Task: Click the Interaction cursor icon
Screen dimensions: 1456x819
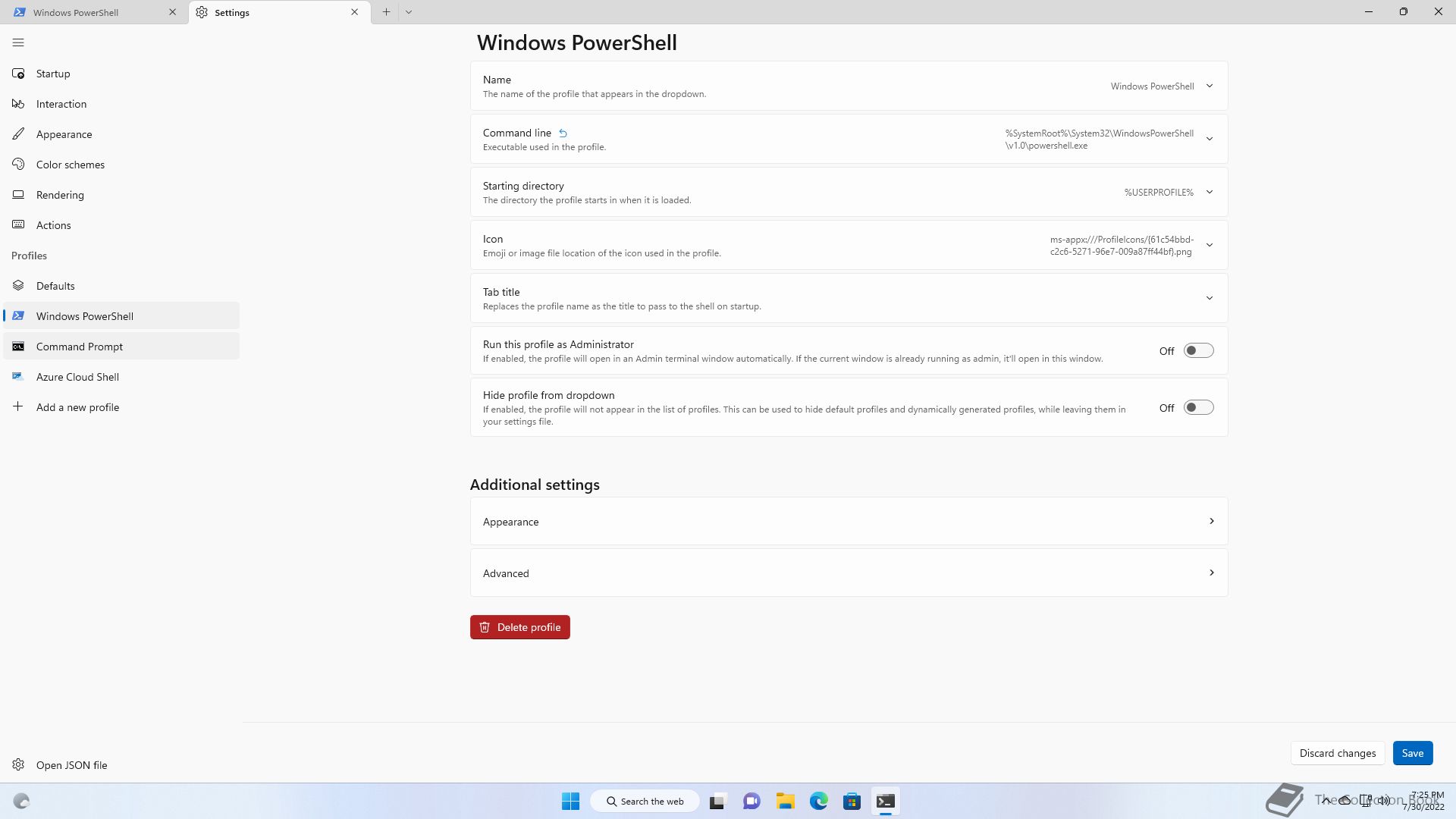Action: 18,104
